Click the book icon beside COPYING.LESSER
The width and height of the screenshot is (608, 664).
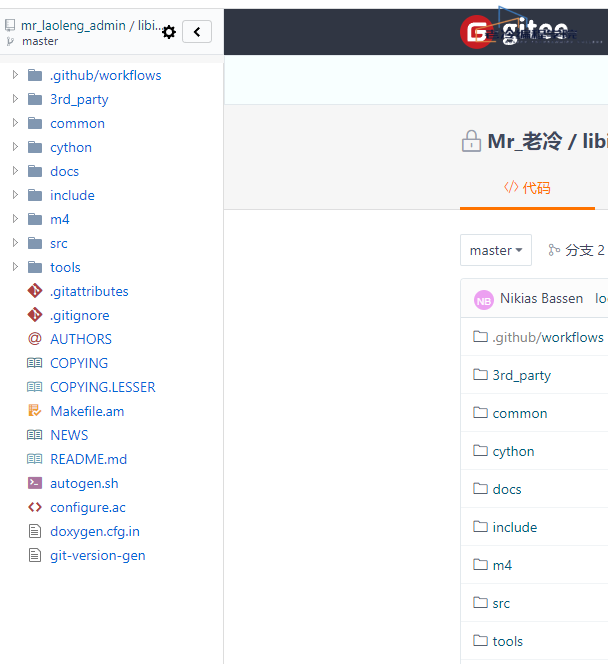pyautogui.click(x=35, y=387)
